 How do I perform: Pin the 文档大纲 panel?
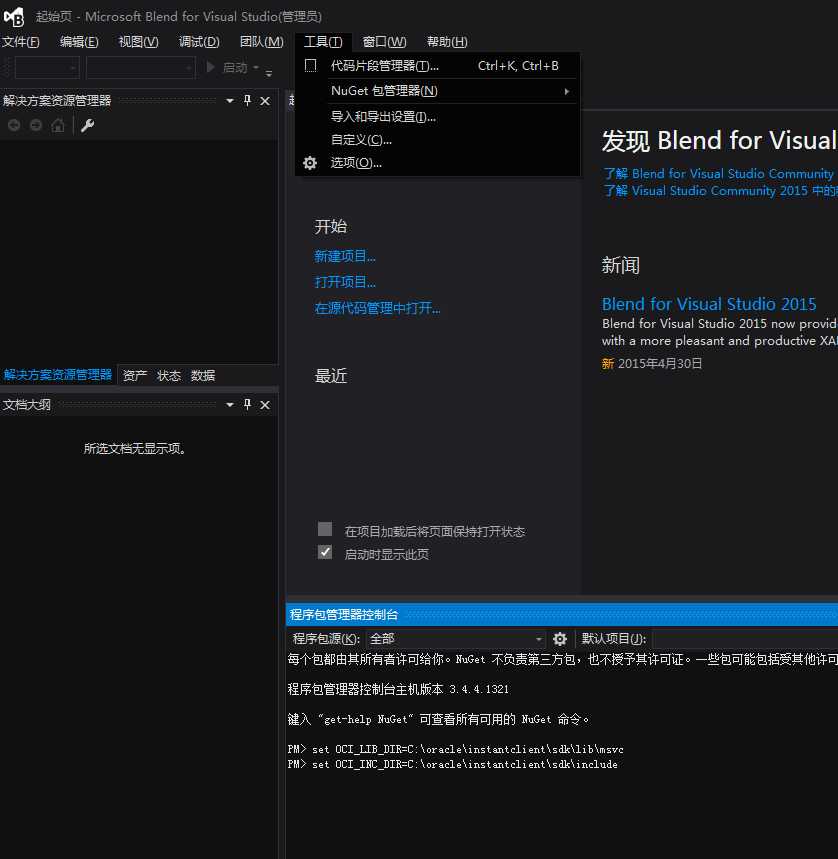(248, 404)
